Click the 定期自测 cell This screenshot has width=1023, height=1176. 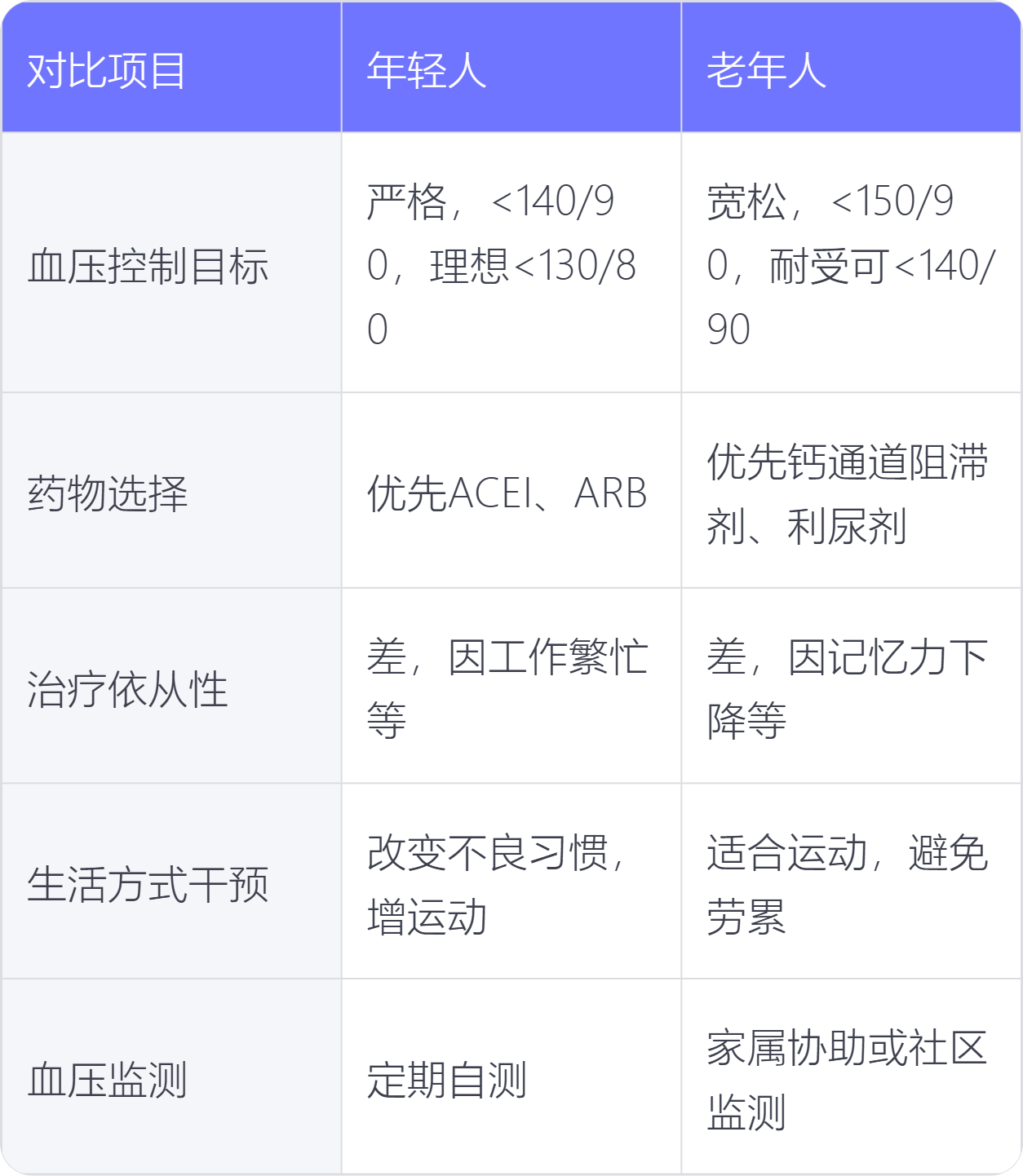coord(511,1077)
